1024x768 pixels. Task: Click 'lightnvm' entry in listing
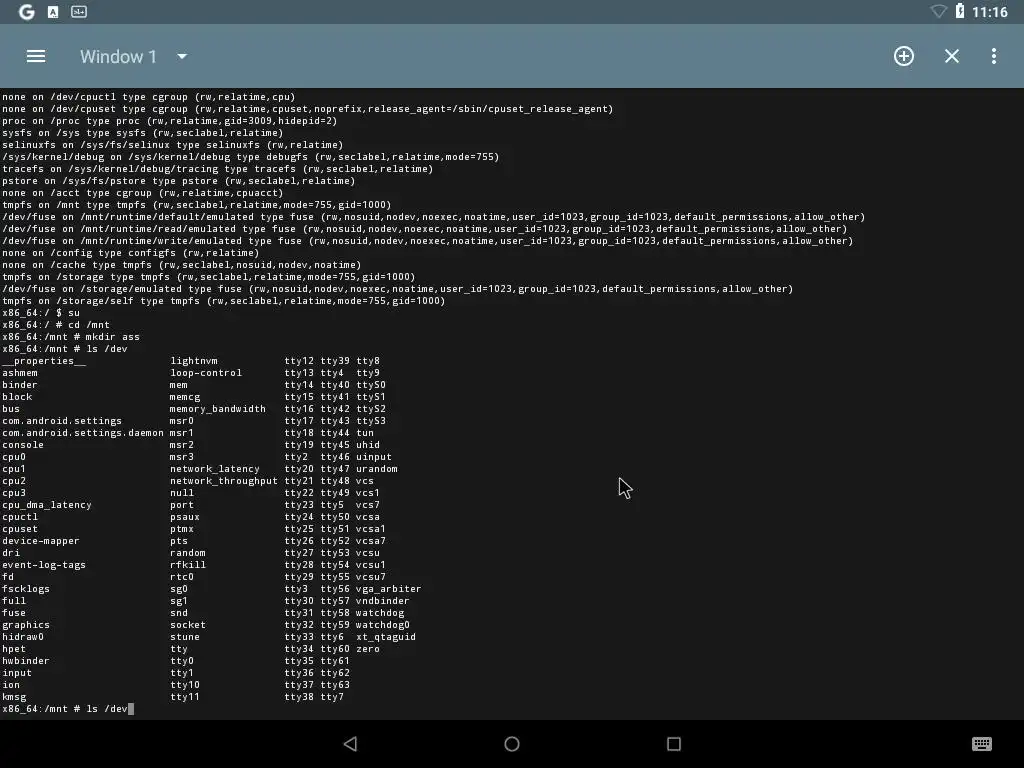194,361
